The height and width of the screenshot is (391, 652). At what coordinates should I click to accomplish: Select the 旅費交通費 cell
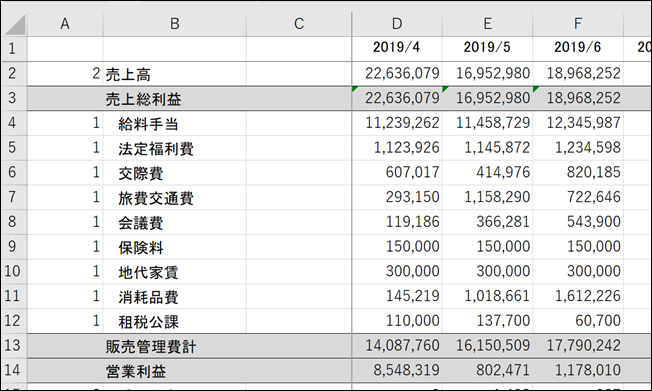174,197
